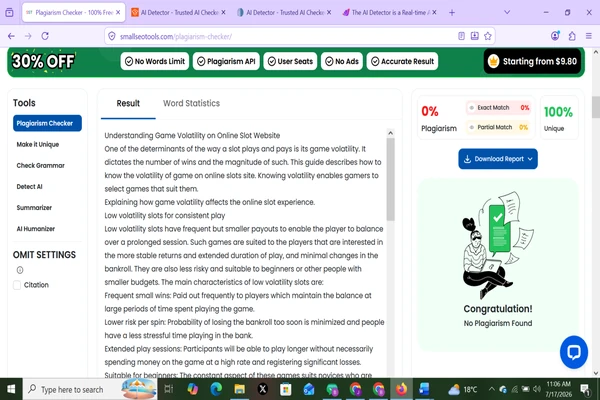Click the '30% OFF' promotion banner
Image resolution: width=600 pixels, height=400 pixels.
(x=43, y=61)
